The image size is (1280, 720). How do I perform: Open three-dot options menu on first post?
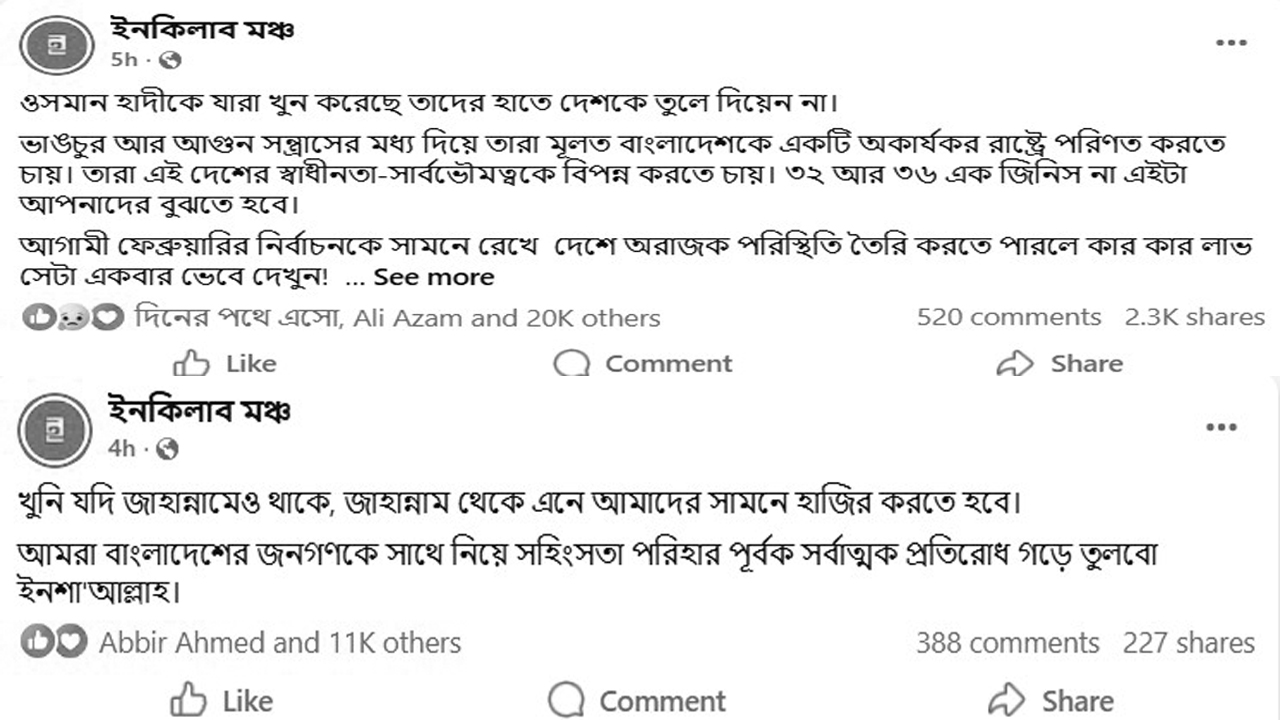click(x=1231, y=43)
